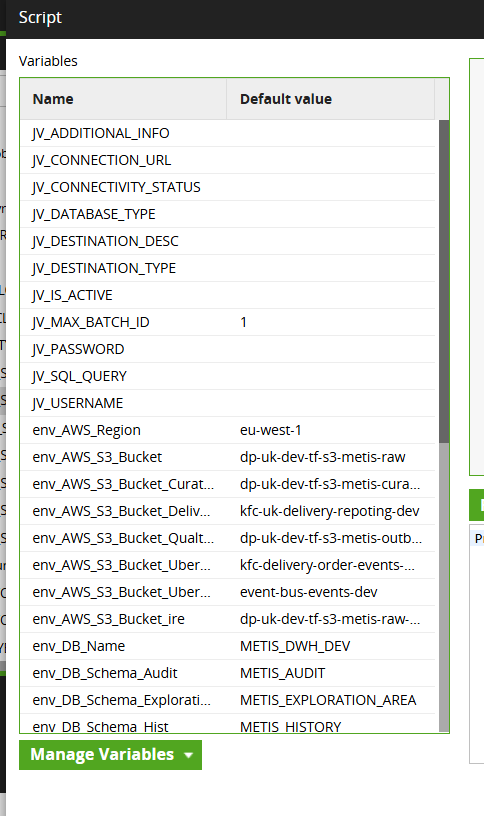
Task: Select the JV_ADDITIONAL_INFO variable row
Action: [227, 133]
